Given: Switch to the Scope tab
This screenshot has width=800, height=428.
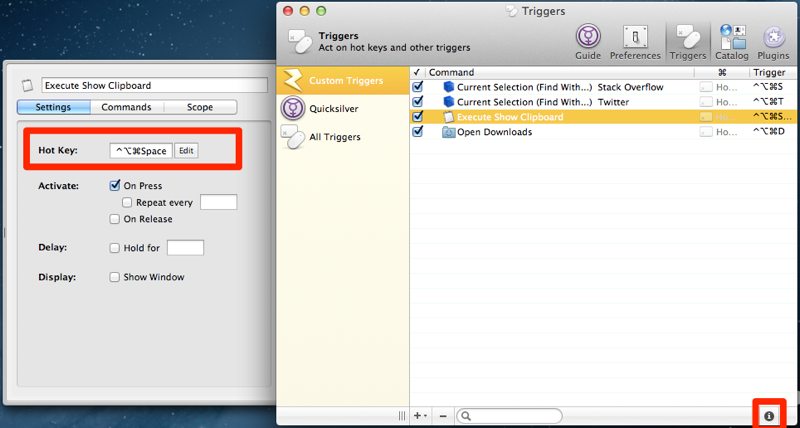Looking at the screenshot, I should [x=200, y=107].
